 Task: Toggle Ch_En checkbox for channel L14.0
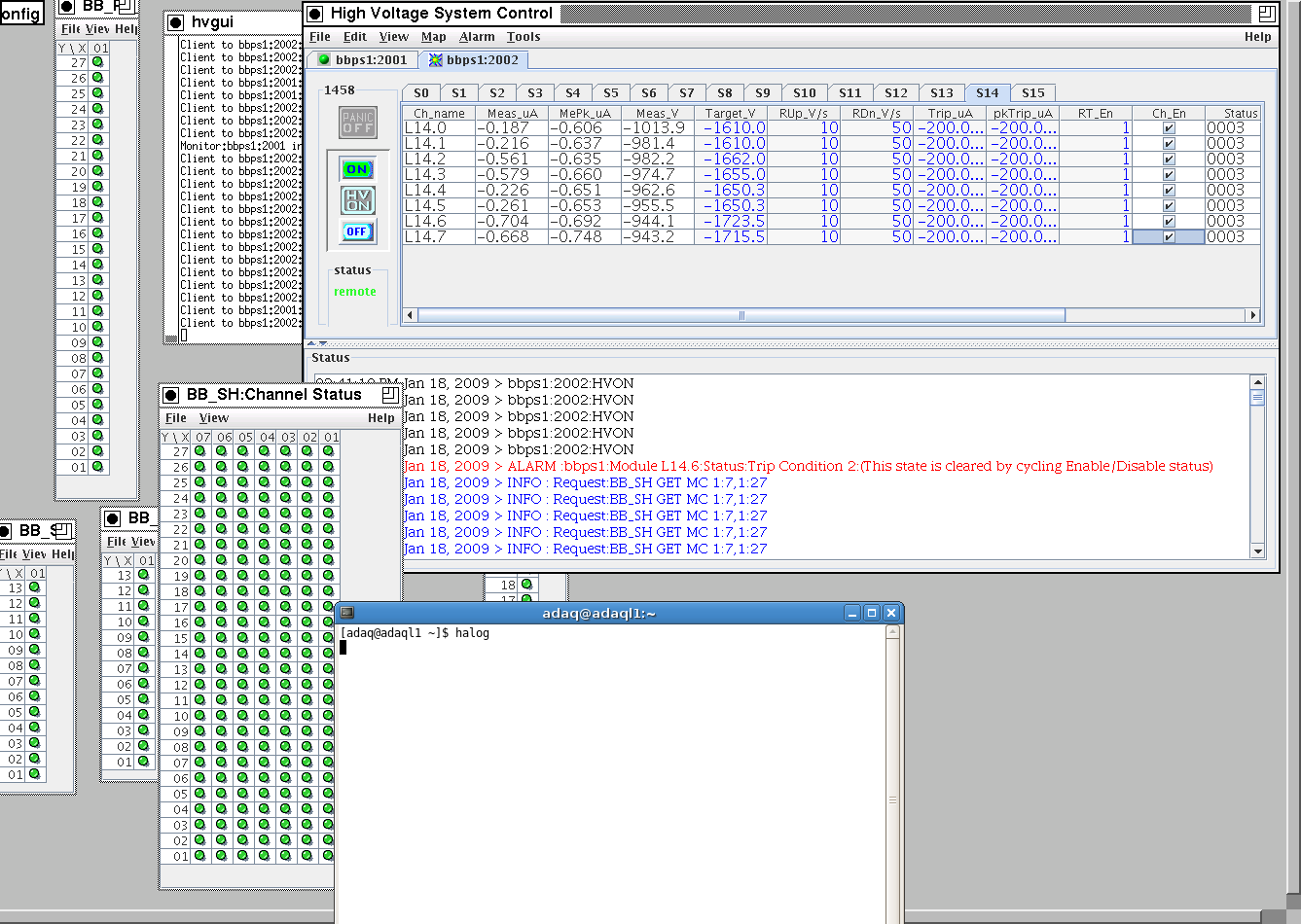point(1169,127)
